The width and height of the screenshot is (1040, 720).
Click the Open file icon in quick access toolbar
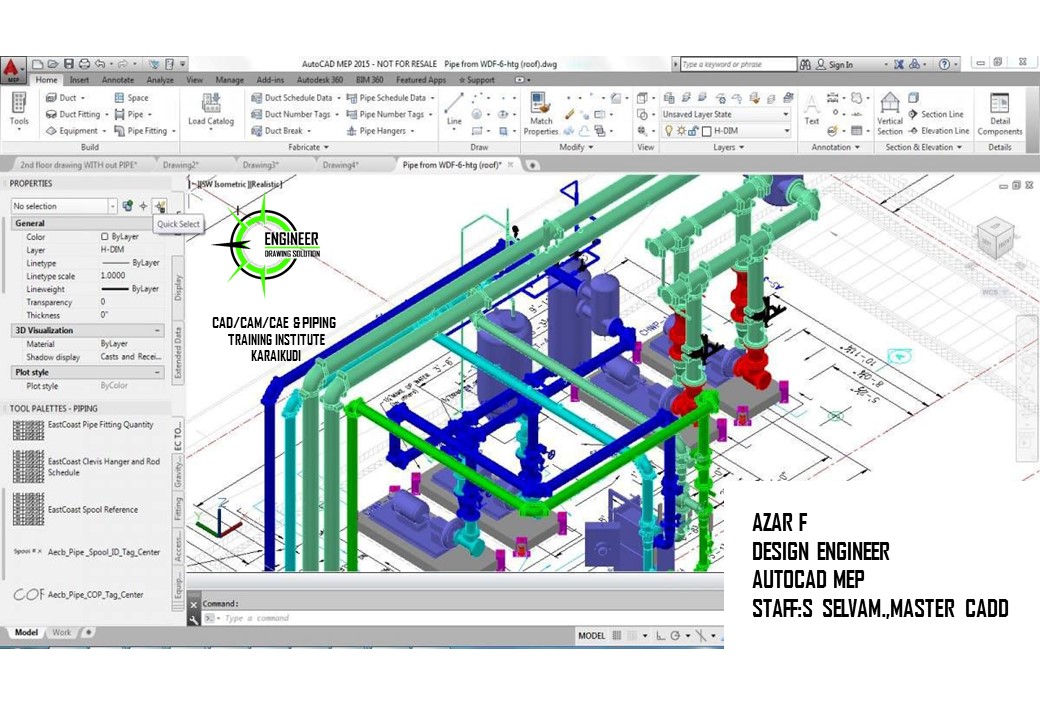(x=53, y=64)
